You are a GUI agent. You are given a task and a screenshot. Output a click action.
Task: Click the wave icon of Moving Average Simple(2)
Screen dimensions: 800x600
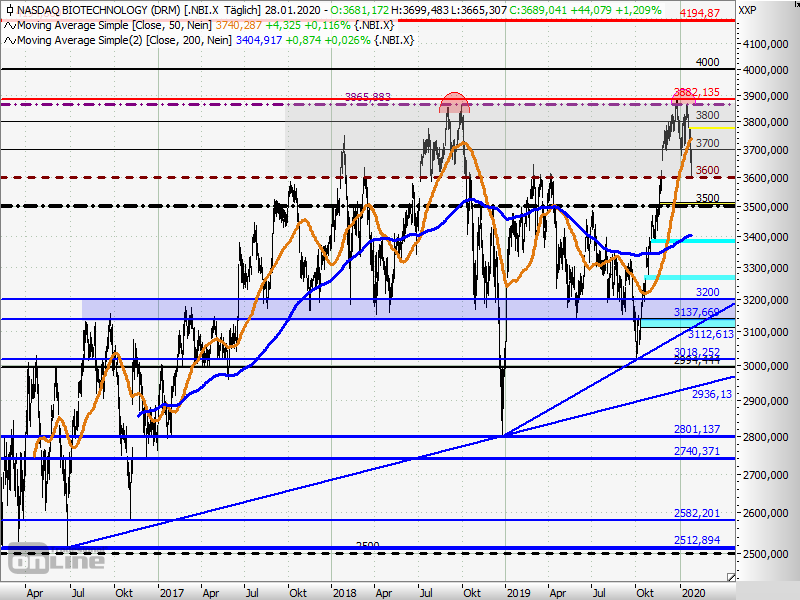(x=10, y=40)
